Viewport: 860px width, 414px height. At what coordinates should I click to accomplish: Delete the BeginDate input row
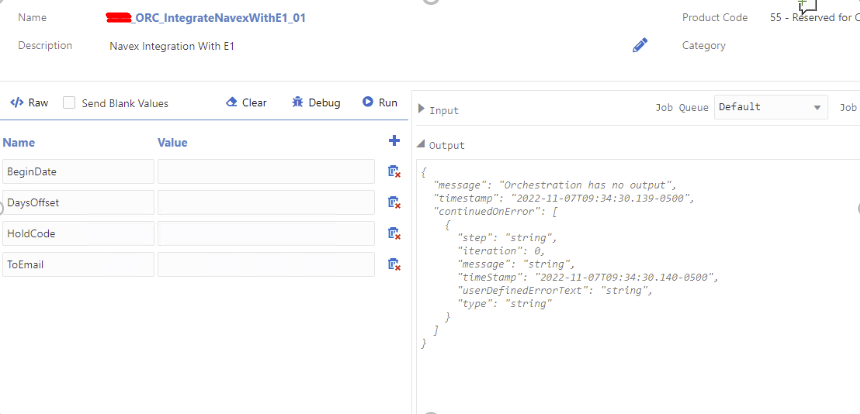click(x=394, y=172)
